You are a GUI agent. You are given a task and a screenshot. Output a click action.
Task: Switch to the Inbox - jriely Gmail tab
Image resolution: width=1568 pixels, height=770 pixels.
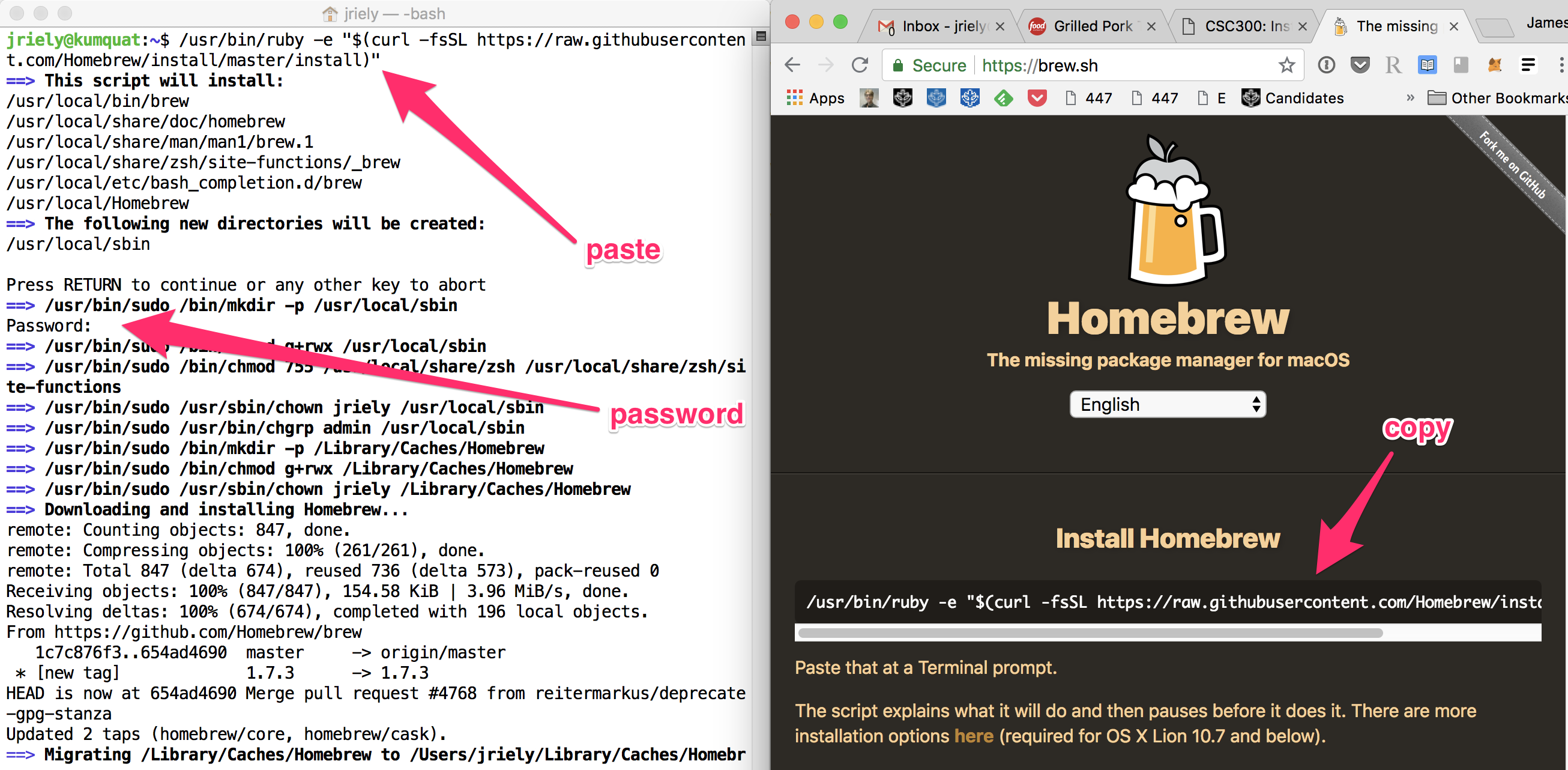pos(941,26)
